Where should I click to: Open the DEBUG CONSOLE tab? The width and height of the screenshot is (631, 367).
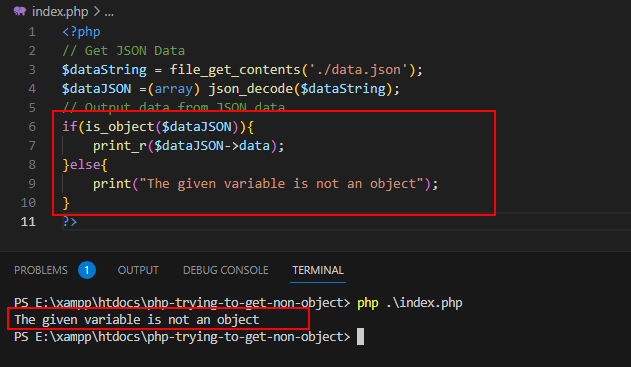(x=225, y=270)
